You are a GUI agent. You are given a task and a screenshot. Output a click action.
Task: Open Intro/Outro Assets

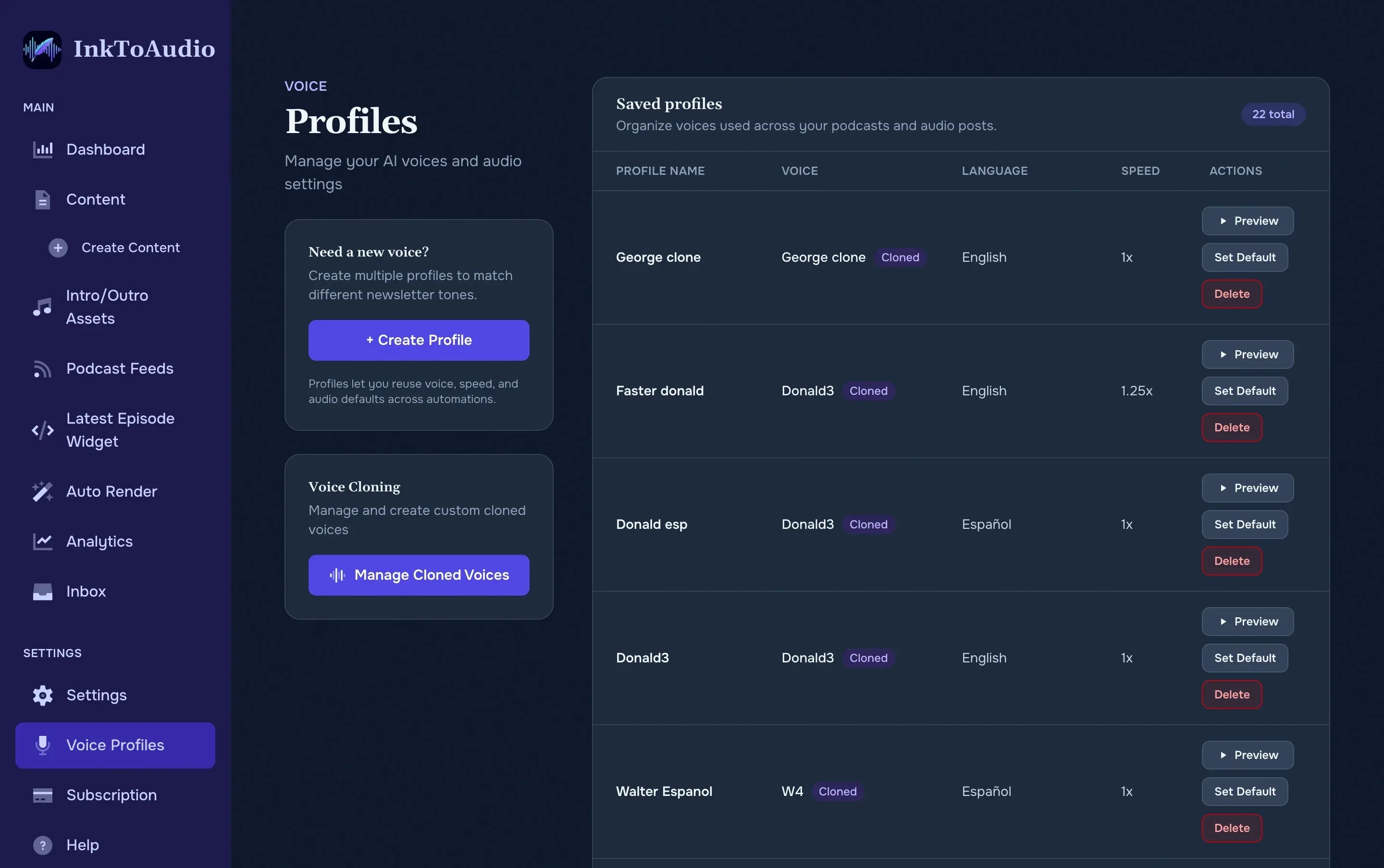point(115,307)
